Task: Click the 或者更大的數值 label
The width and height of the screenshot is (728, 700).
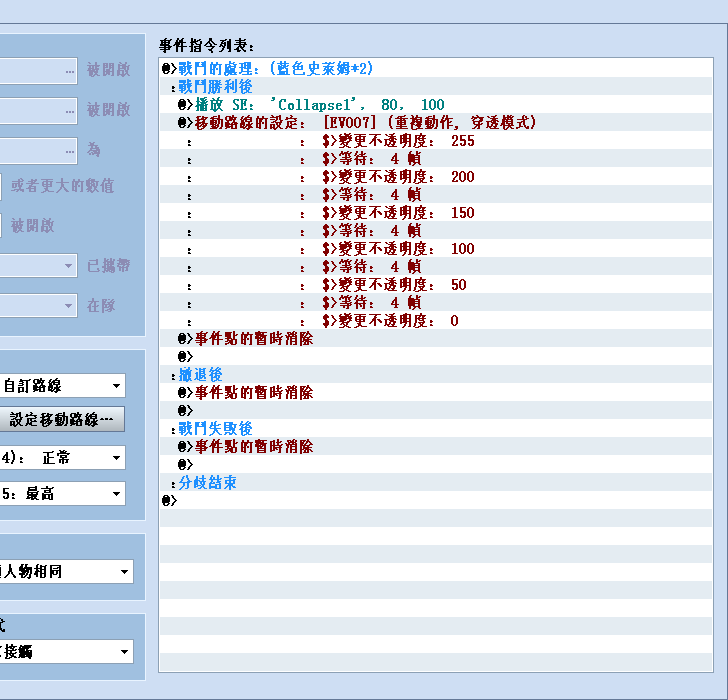Action: click(x=63, y=186)
